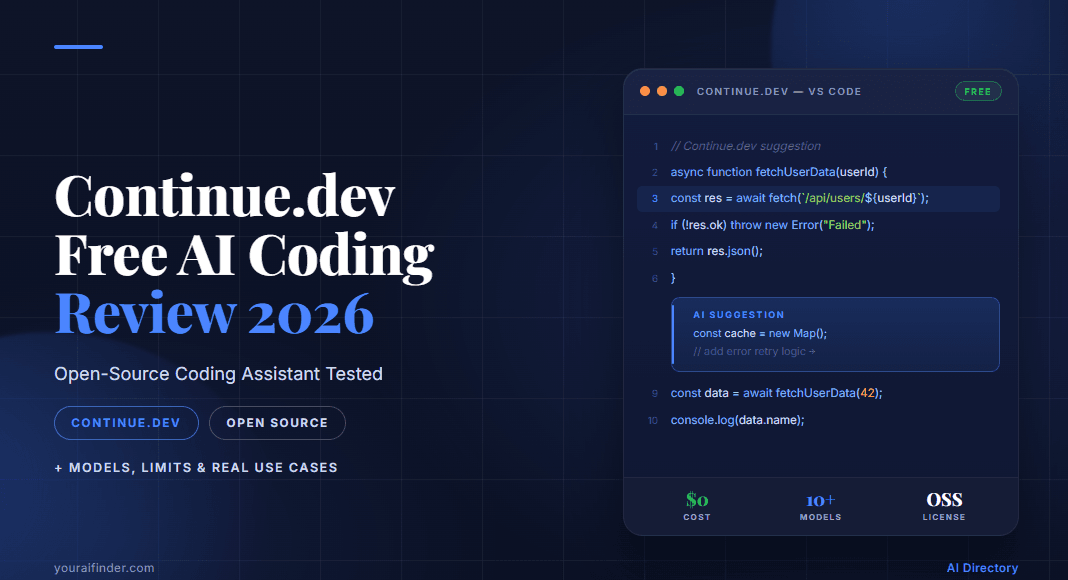
Task: Click the blue 'Review 2026' headline
Action: point(214,314)
